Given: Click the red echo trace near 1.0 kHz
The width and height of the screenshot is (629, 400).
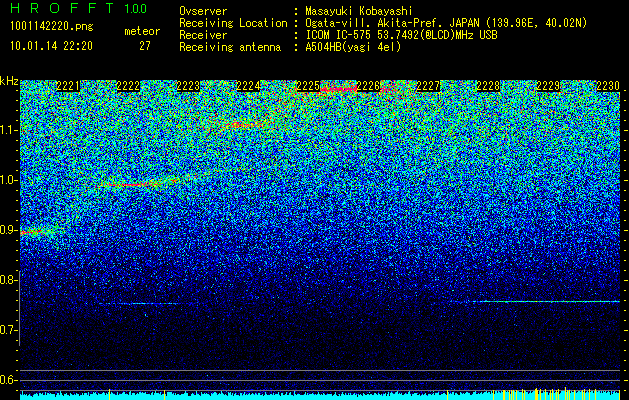Looking at the screenshot, I should pos(132,184).
